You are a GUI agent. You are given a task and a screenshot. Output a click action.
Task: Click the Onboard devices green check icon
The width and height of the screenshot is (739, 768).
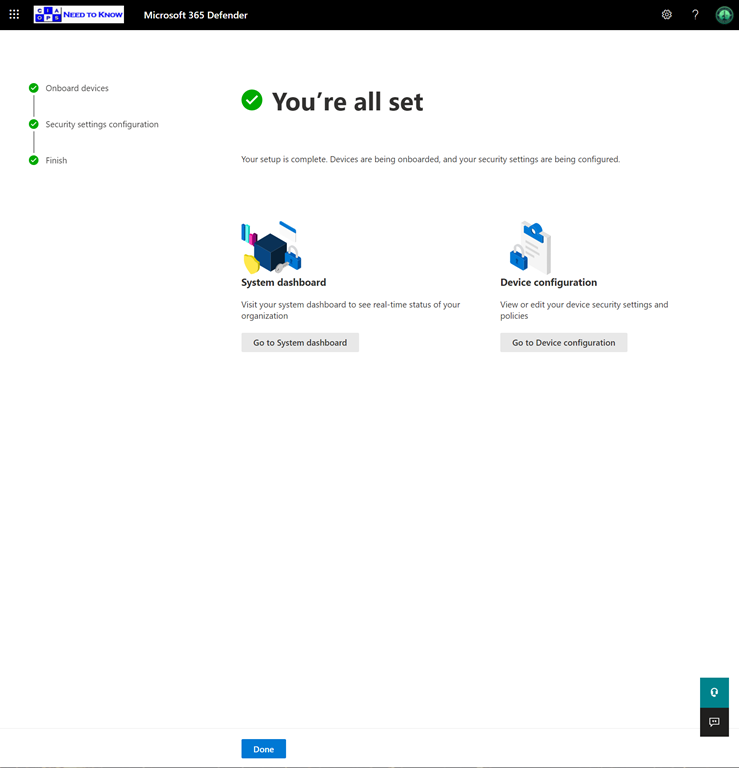(34, 88)
